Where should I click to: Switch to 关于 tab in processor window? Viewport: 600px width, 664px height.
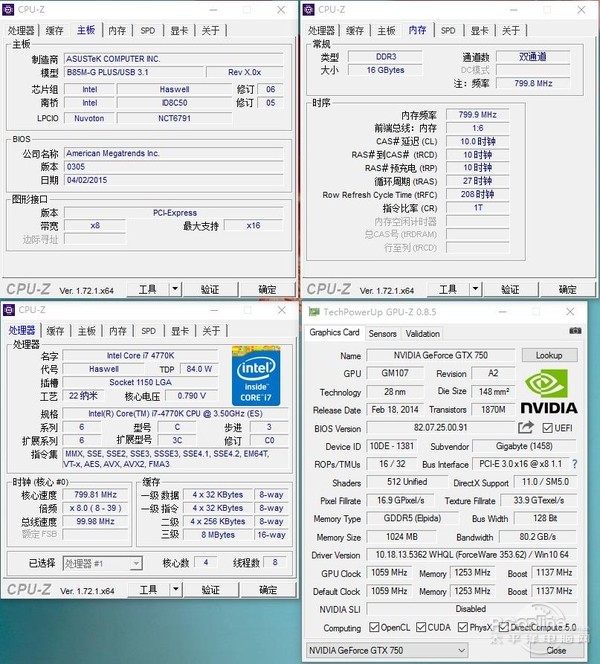click(x=211, y=331)
